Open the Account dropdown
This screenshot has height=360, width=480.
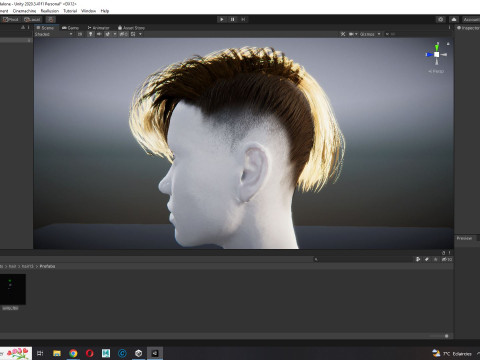(x=471, y=19)
